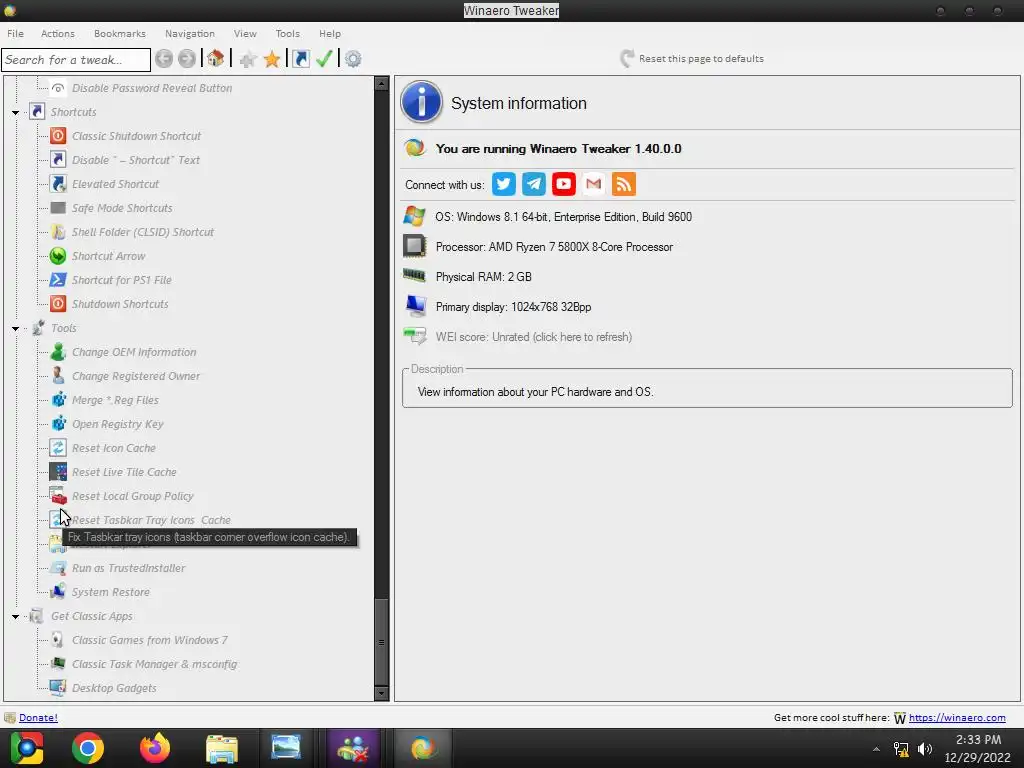Click the Reset Local Group Policy icon

pos(58,496)
